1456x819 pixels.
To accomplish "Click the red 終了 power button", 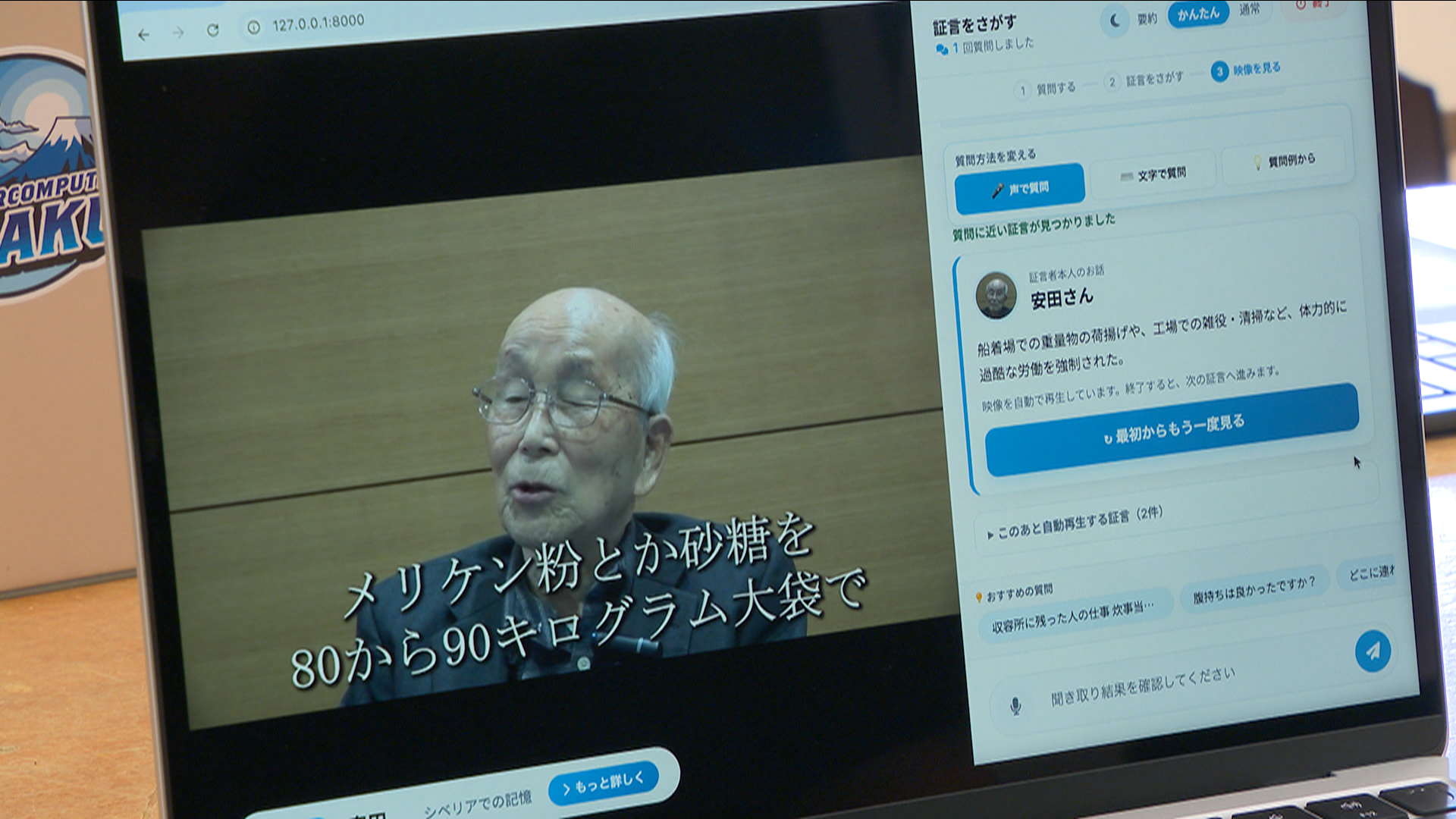I will point(1312,6).
